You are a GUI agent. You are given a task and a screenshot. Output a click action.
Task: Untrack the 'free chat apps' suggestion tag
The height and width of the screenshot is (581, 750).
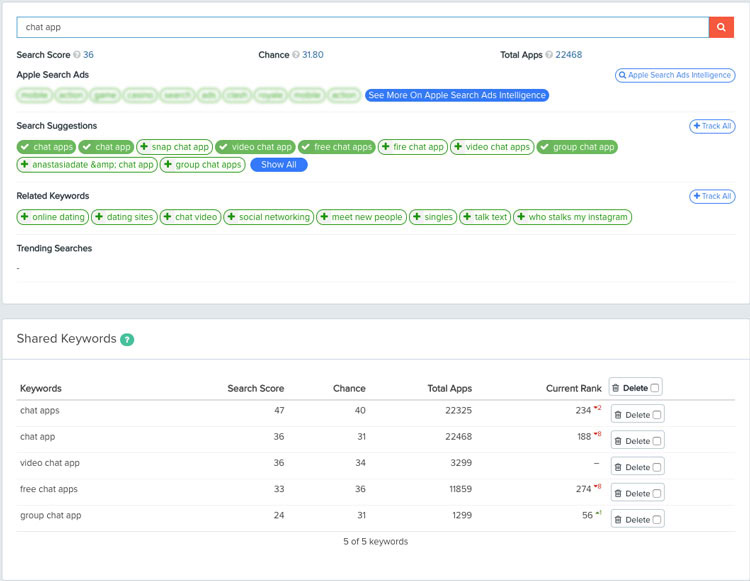click(337, 147)
